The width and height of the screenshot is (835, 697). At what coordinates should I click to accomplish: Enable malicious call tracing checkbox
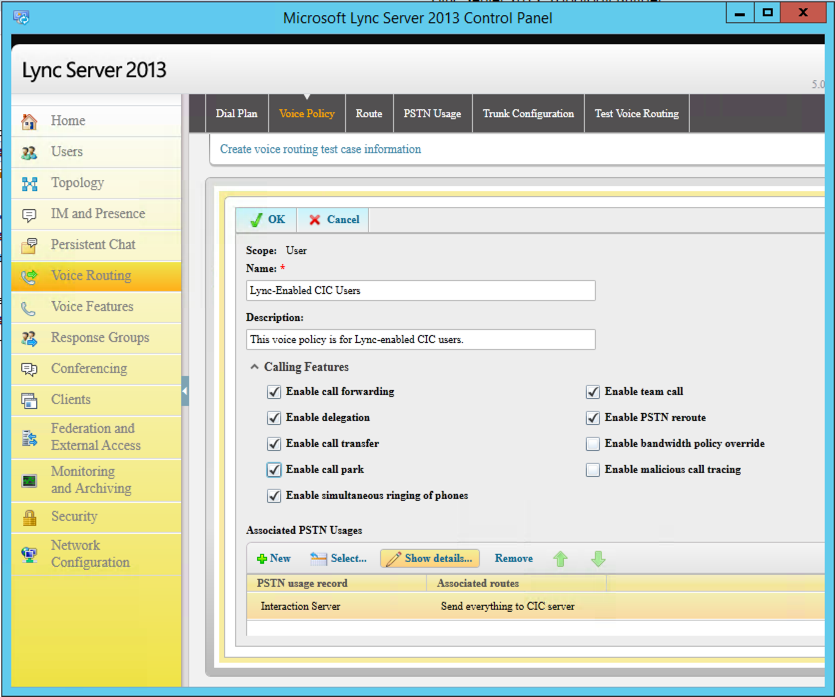click(593, 470)
